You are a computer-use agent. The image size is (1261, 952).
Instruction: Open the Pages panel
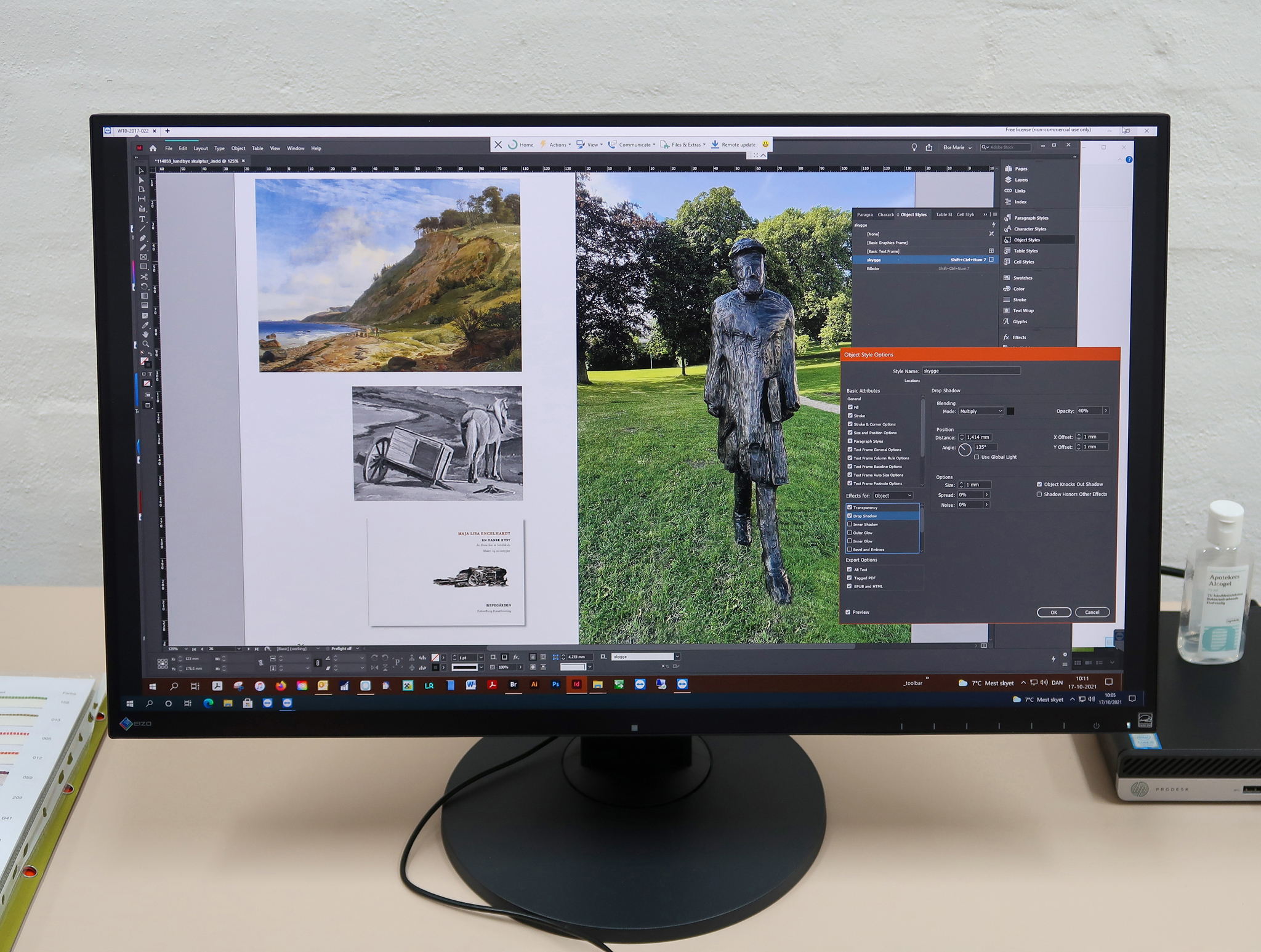(1015, 169)
